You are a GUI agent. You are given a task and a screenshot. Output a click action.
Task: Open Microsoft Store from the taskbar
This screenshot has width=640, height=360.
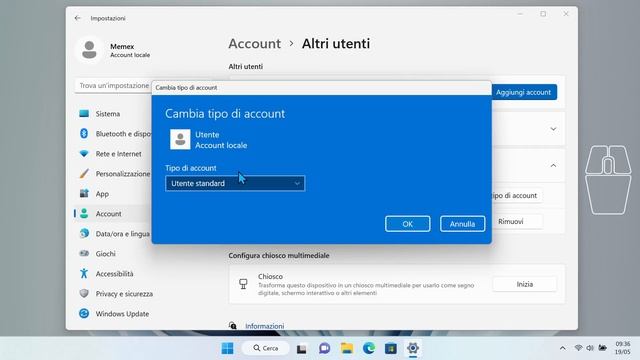click(x=391, y=348)
